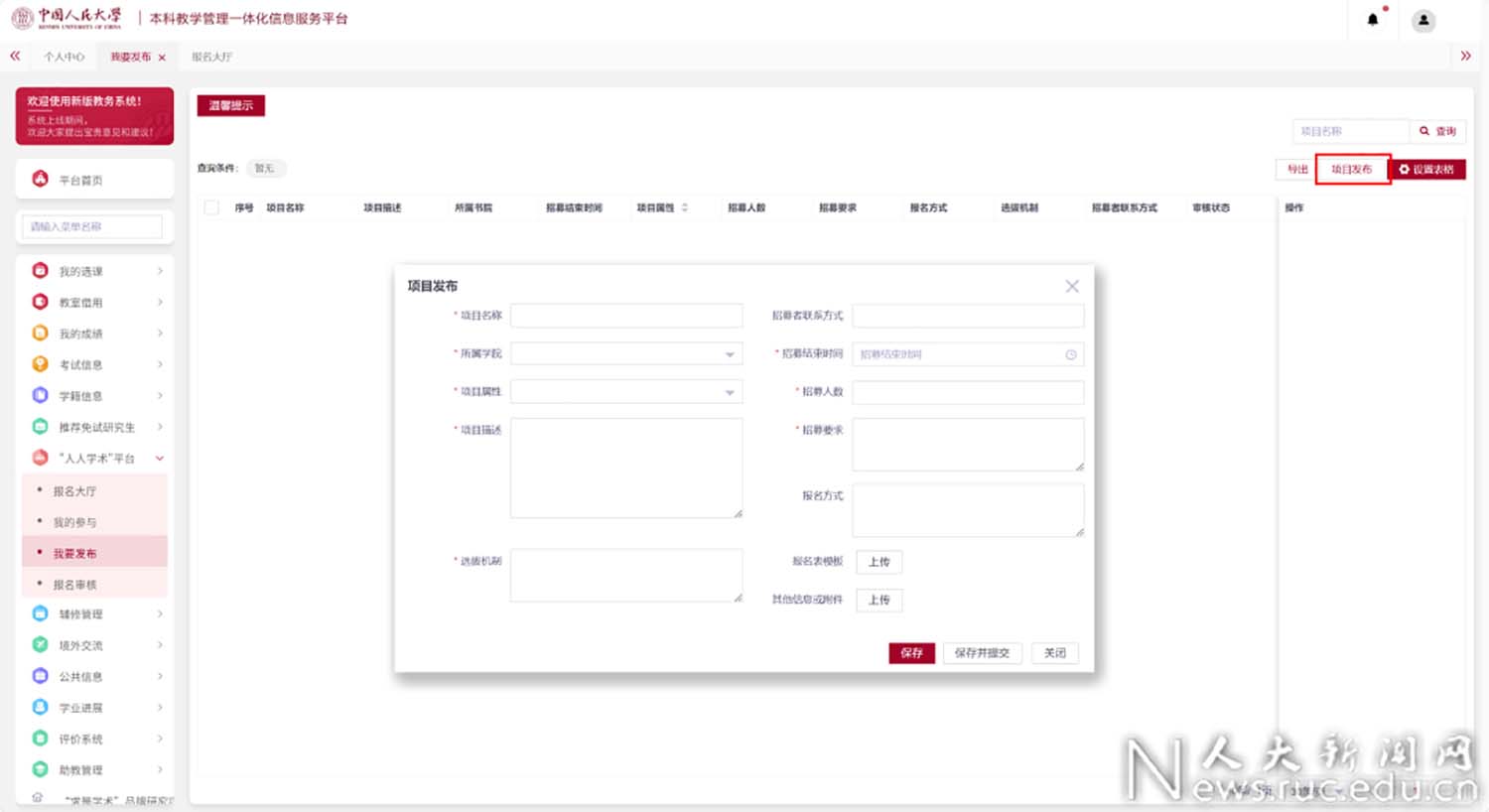Image resolution: width=1489 pixels, height=812 pixels.
Task: Click the magnifier 查询 search button
Action: click(1437, 131)
